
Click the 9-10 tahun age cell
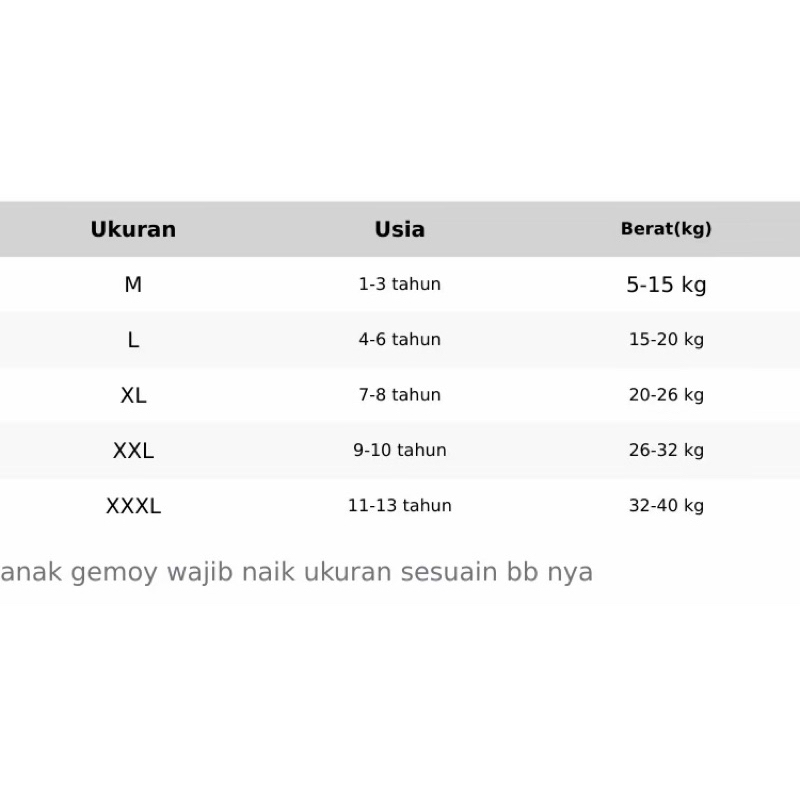pos(400,450)
